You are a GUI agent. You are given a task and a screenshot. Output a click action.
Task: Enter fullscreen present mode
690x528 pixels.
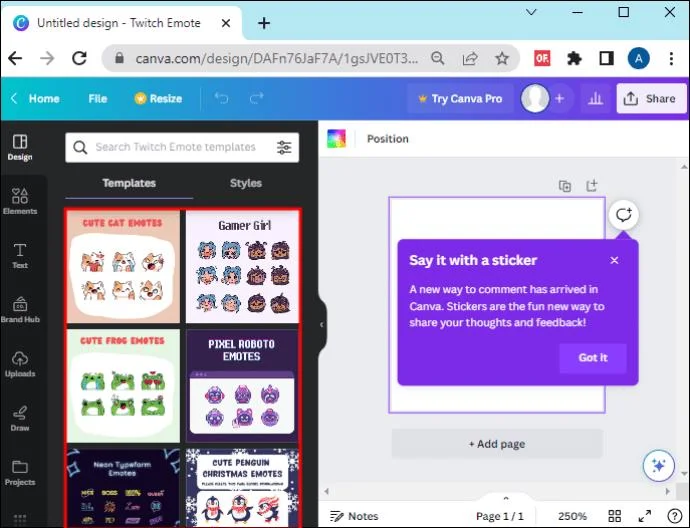645,516
